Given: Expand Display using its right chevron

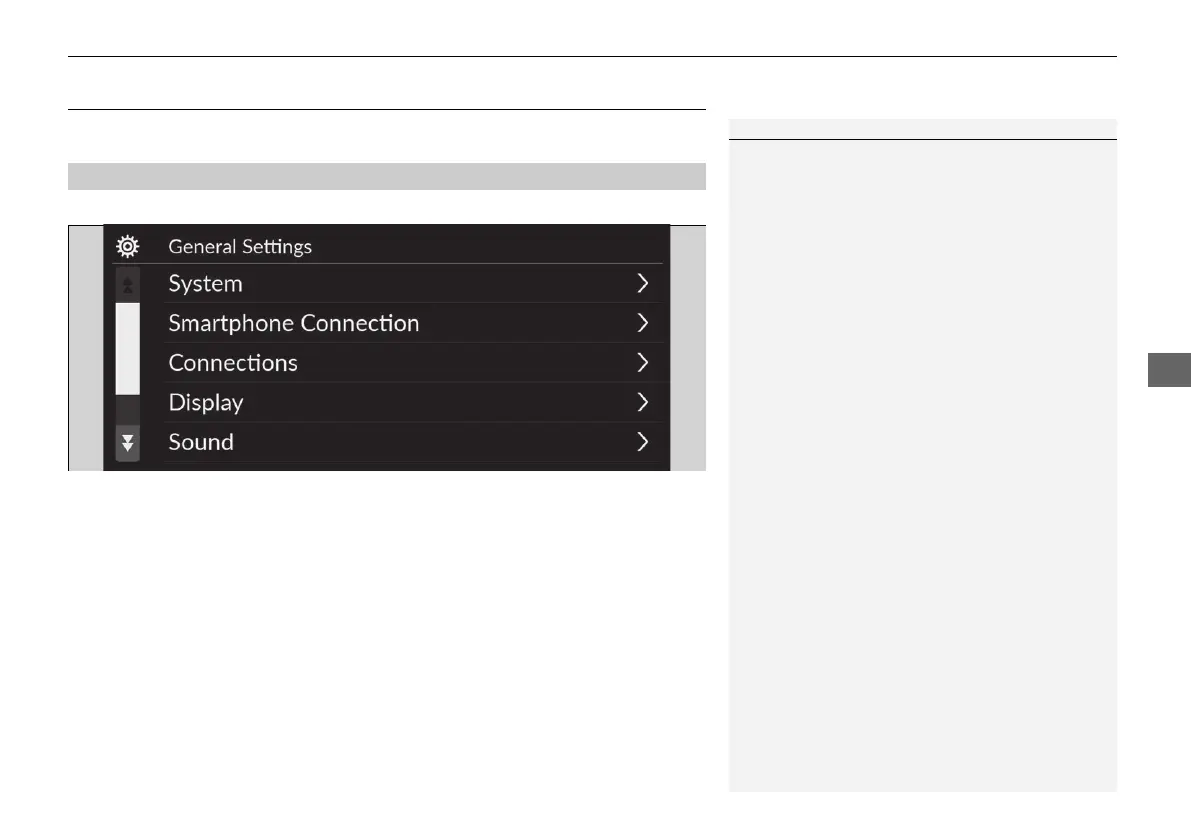Looking at the screenshot, I should [x=643, y=402].
